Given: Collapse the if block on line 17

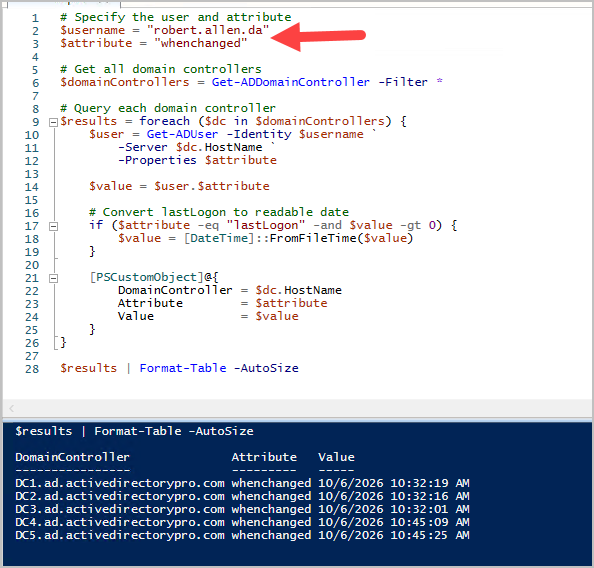Looking at the screenshot, I should (x=53, y=226).
